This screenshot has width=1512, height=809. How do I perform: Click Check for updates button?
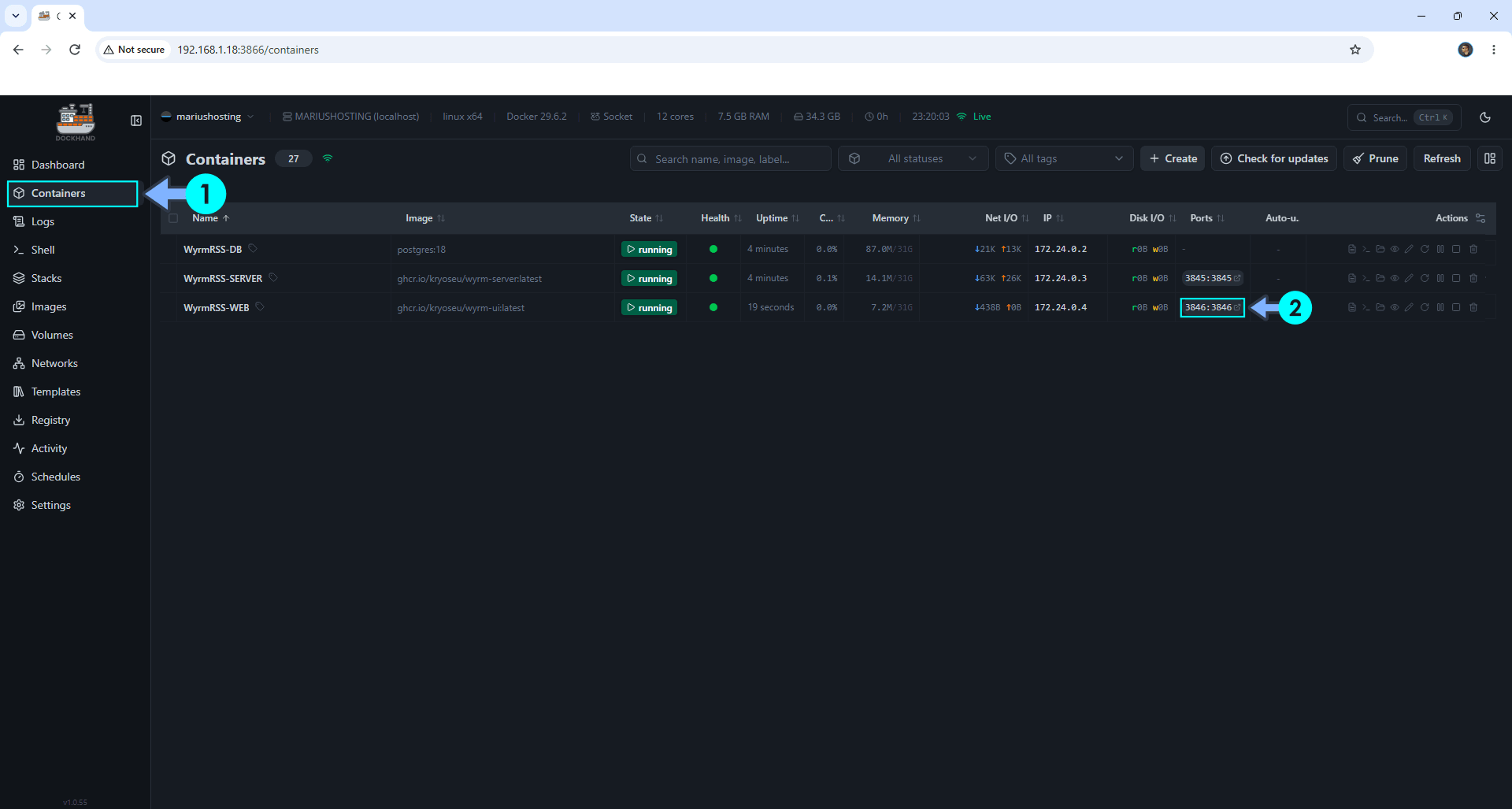tap(1274, 158)
